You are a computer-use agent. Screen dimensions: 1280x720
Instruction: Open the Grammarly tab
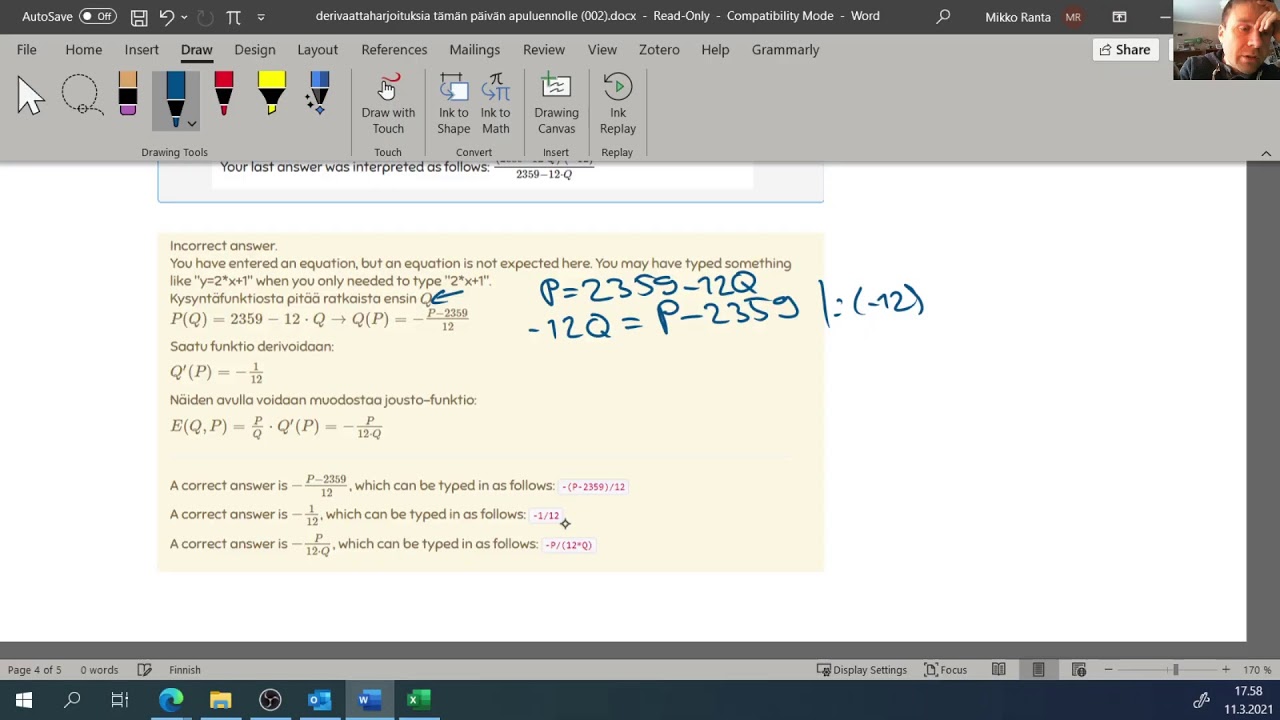click(785, 49)
